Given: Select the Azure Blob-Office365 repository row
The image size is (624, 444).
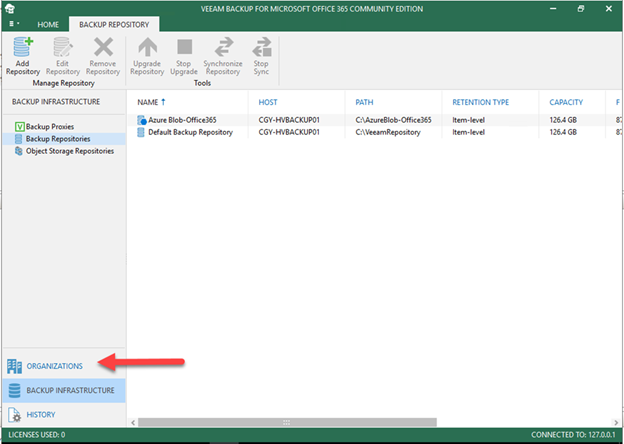Looking at the screenshot, I should 373,120.
